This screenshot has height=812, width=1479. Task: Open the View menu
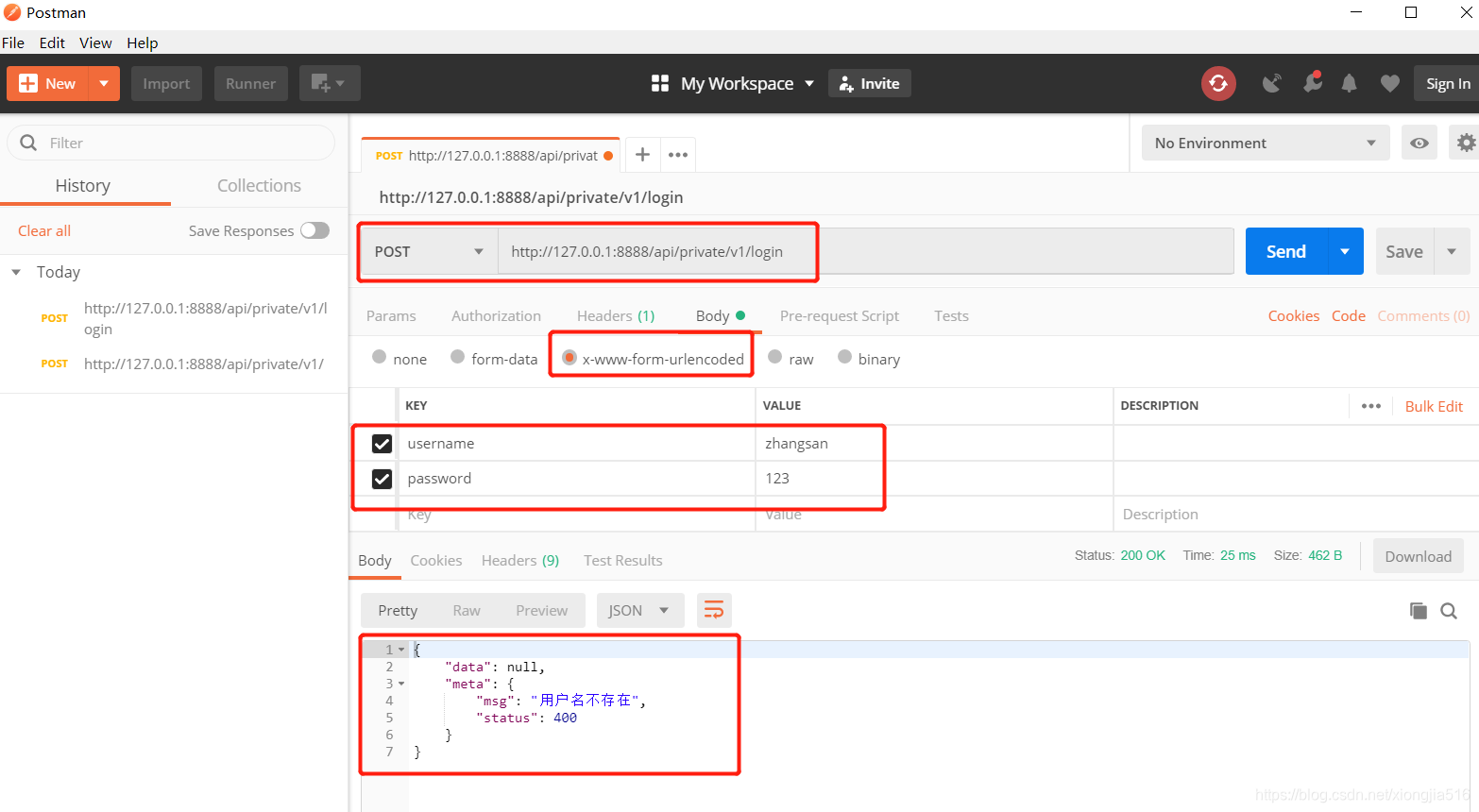pos(95,42)
